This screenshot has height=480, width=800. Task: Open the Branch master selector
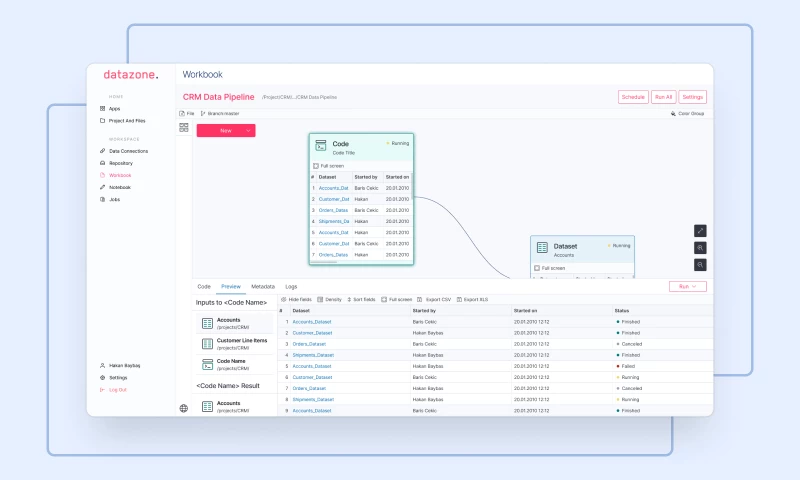click(220, 114)
